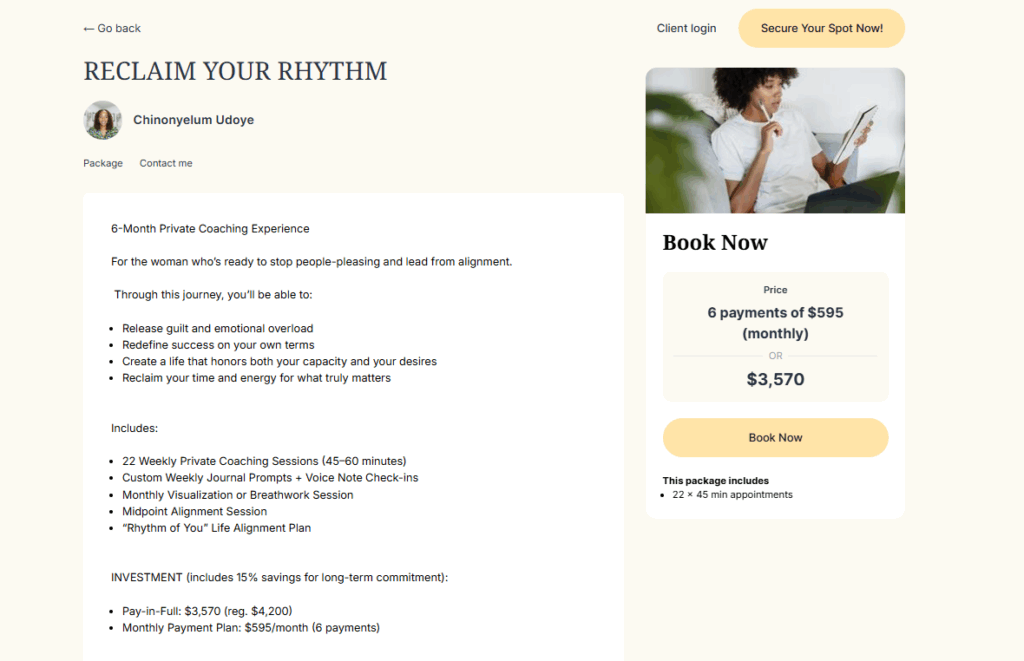Click the Book Now heading in the sidebar
Image resolution: width=1024 pixels, height=661 pixels.
[715, 243]
